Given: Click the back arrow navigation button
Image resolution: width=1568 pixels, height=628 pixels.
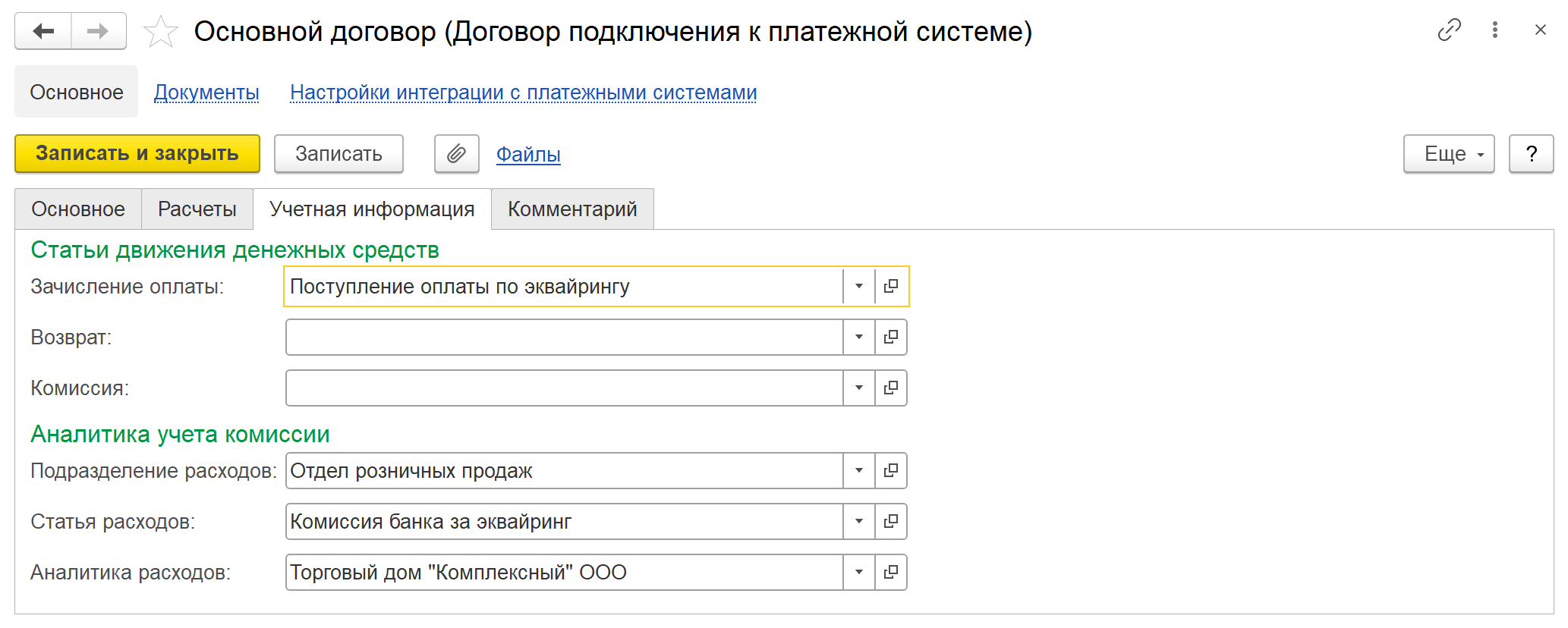Looking at the screenshot, I should (43, 31).
